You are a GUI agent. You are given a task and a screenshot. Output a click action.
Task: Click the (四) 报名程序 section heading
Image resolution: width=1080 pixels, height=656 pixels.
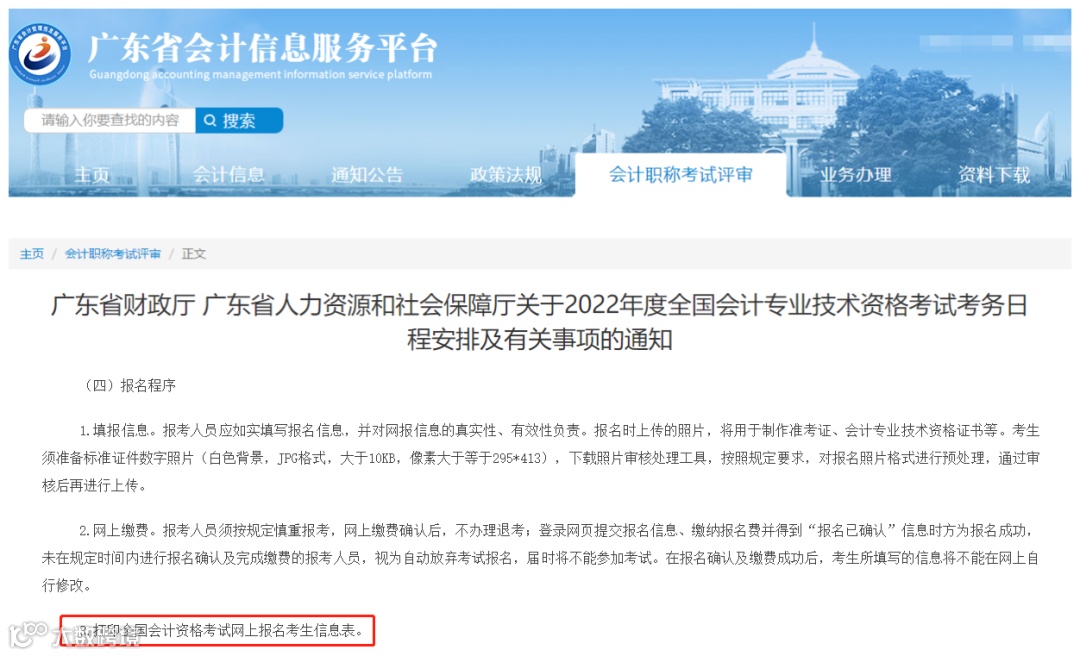coord(129,385)
